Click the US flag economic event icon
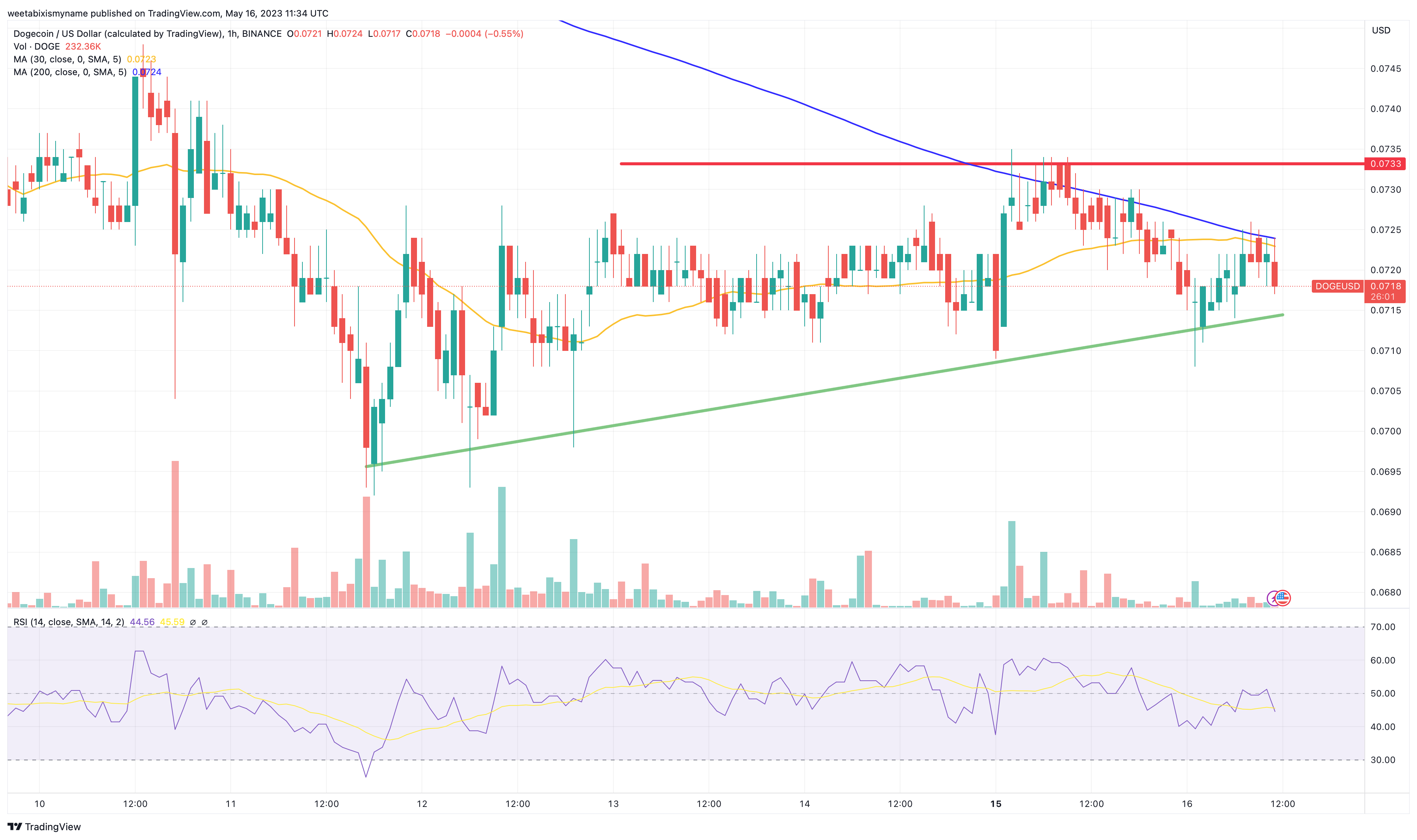The height and width of the screenshot is (840, 1417). [1283, 598]
